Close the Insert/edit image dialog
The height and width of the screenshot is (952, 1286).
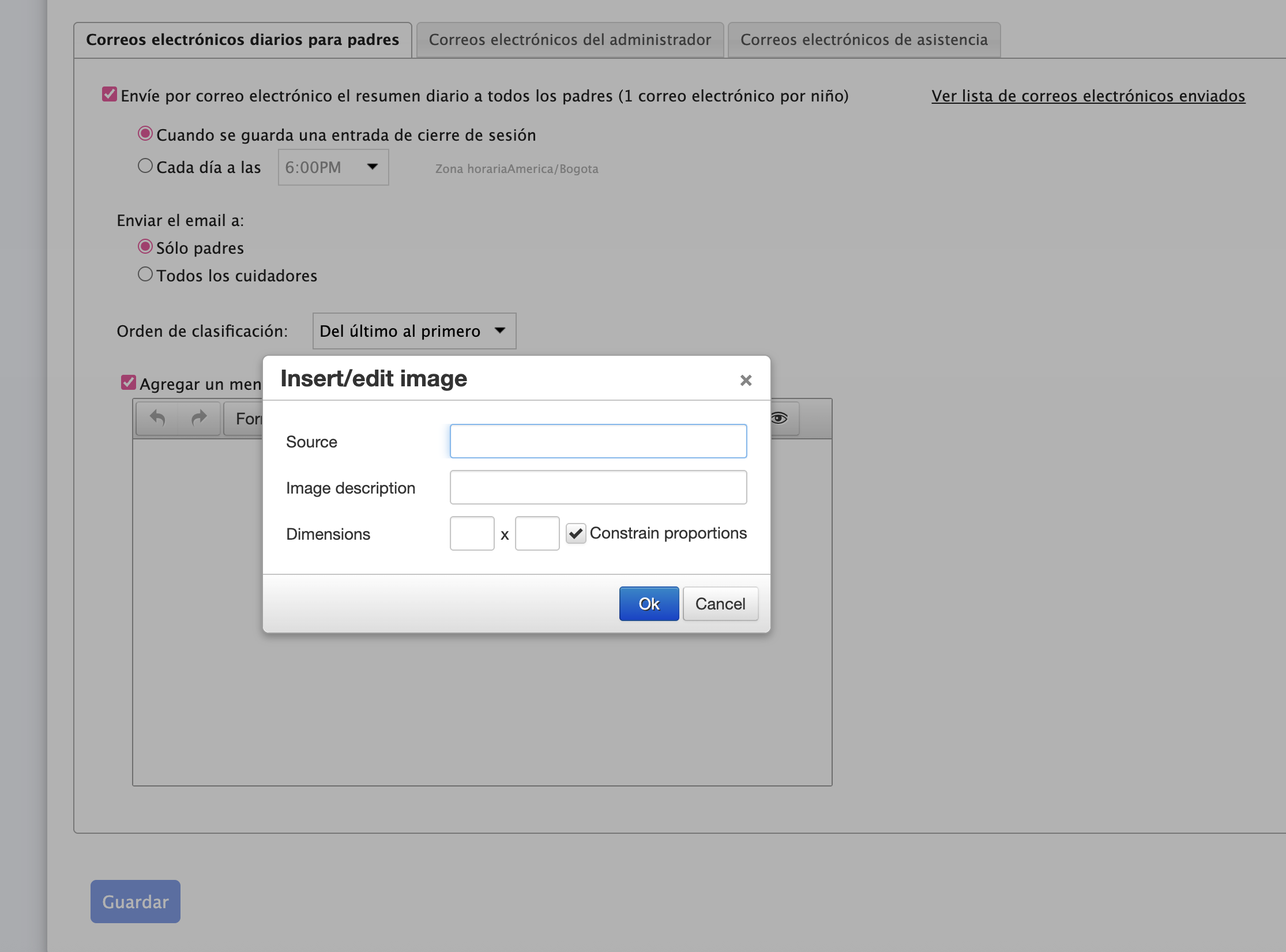[x=746, y=380]
